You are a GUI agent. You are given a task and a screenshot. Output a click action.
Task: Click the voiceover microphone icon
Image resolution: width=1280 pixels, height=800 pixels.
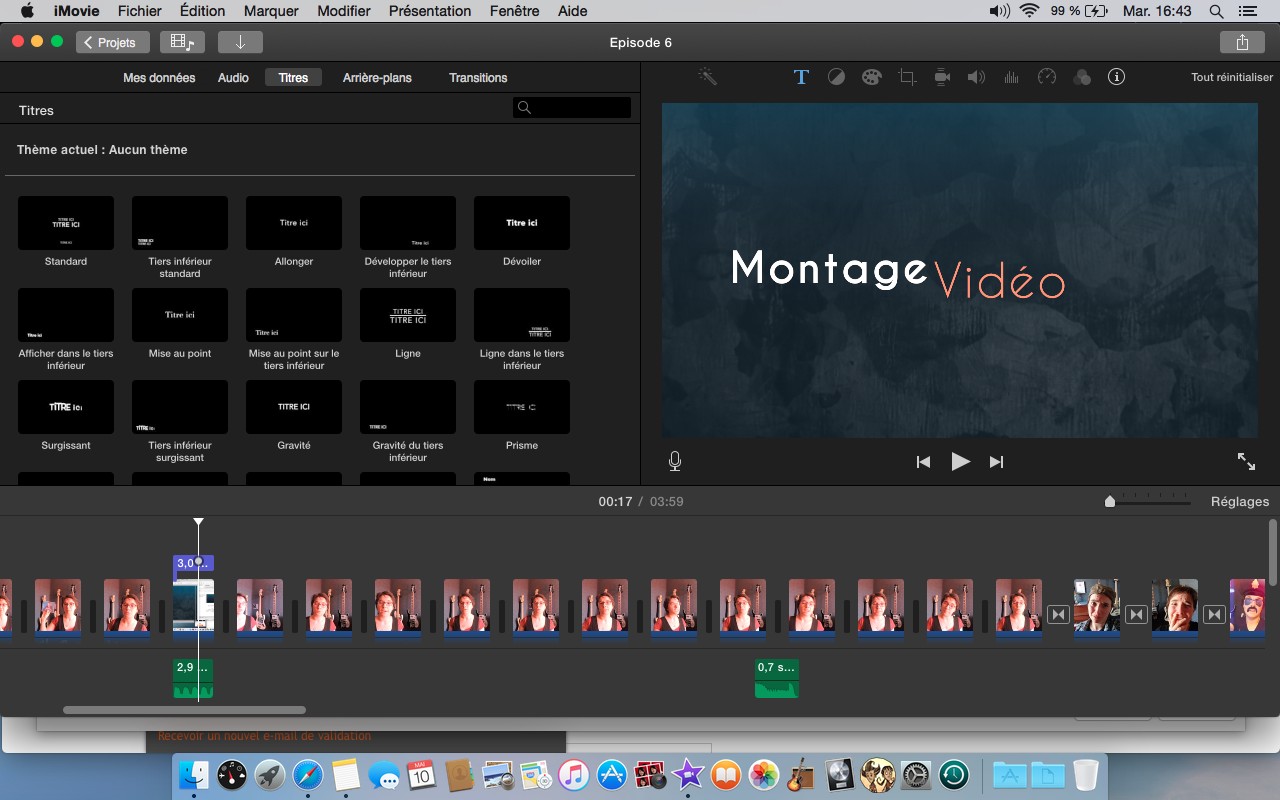tap(675, 461)
